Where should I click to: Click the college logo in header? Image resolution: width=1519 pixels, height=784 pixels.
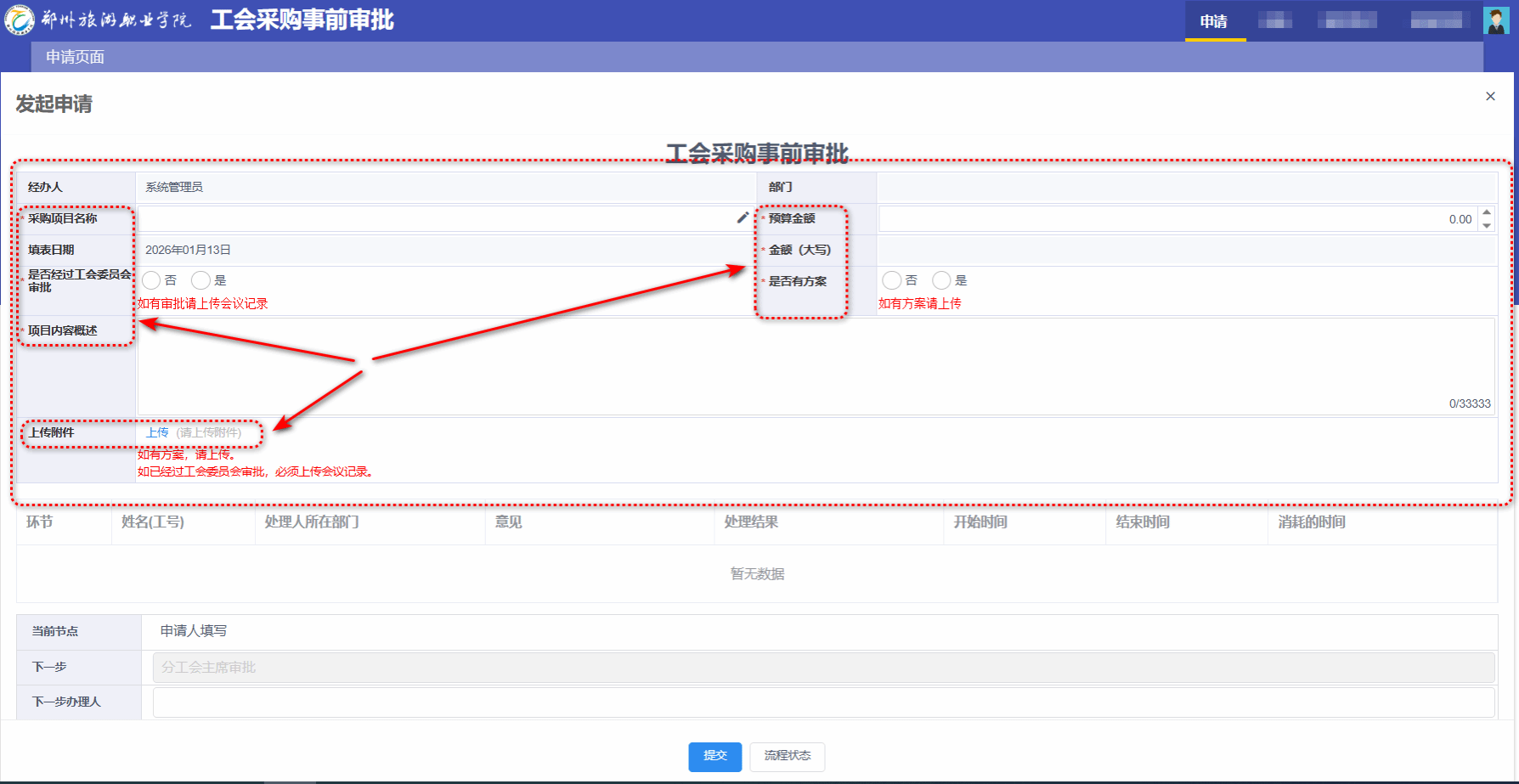tap(20, 20)
